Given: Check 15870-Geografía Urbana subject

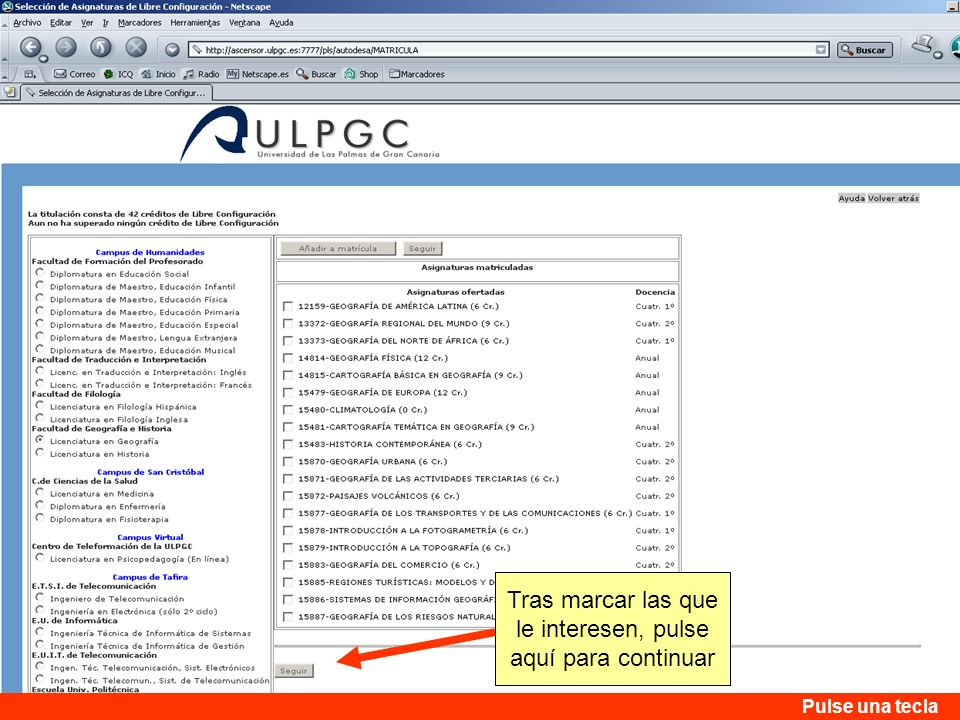Looking at the screenshot, I should point(288,462).
